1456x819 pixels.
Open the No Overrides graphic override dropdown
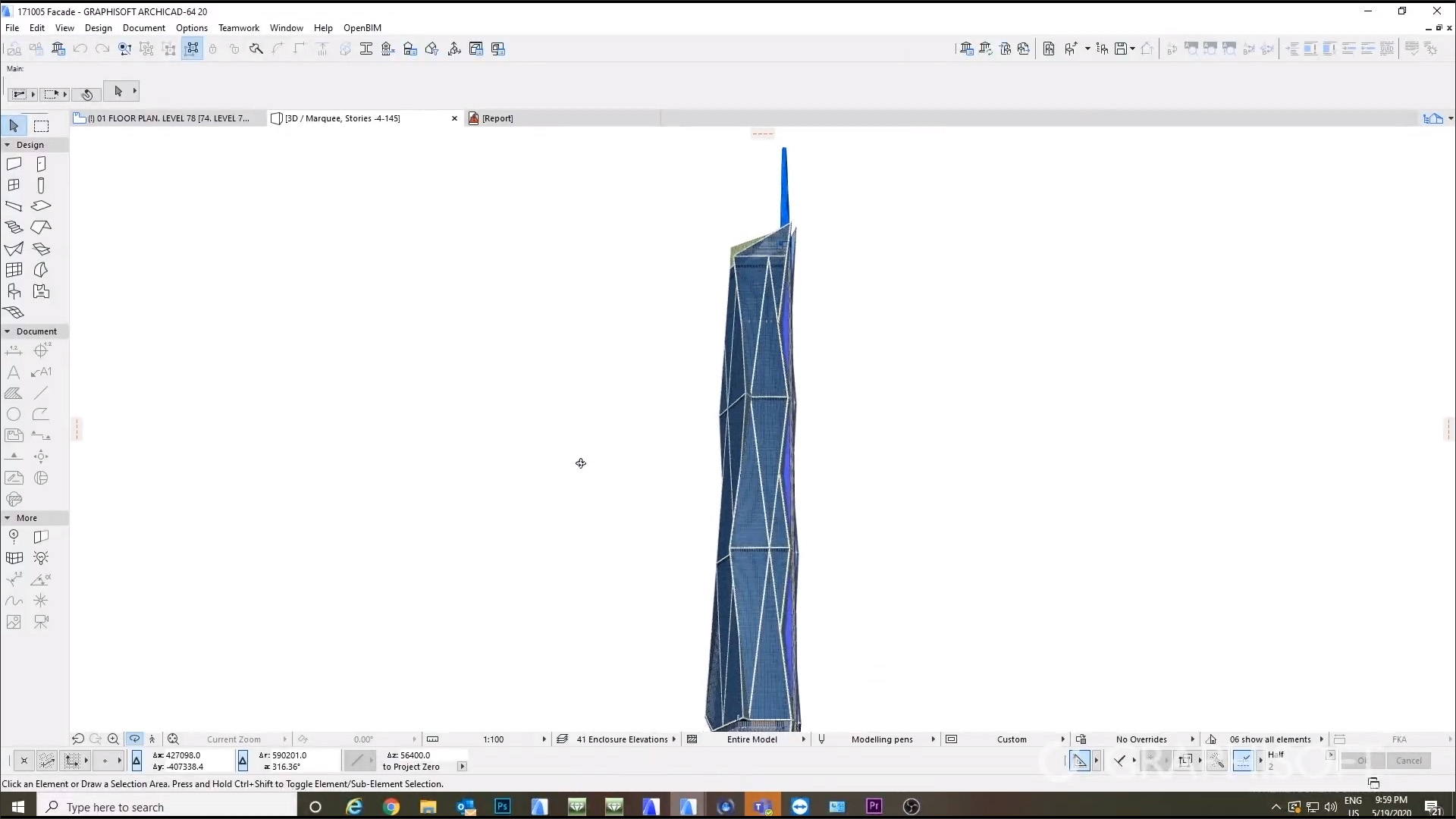click(x=1192, y=739)
